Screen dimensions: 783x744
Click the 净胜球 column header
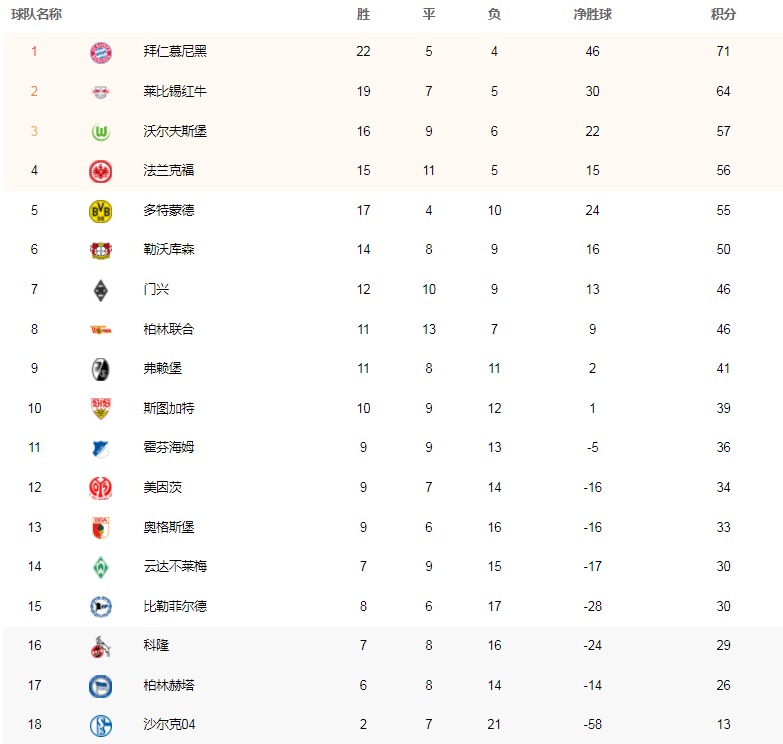coord(592,14)
